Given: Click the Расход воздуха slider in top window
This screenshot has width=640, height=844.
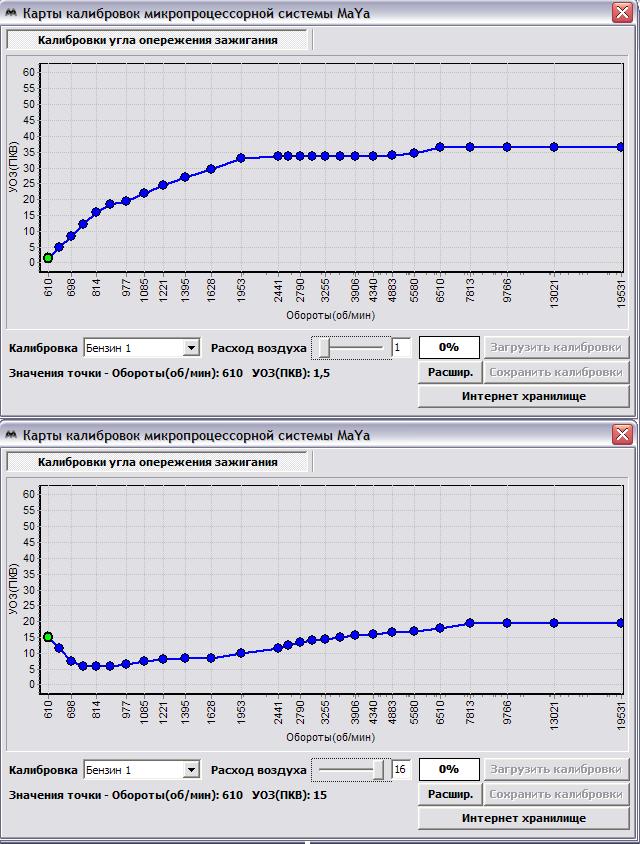Looking at the screenshot, I should 351,348.
